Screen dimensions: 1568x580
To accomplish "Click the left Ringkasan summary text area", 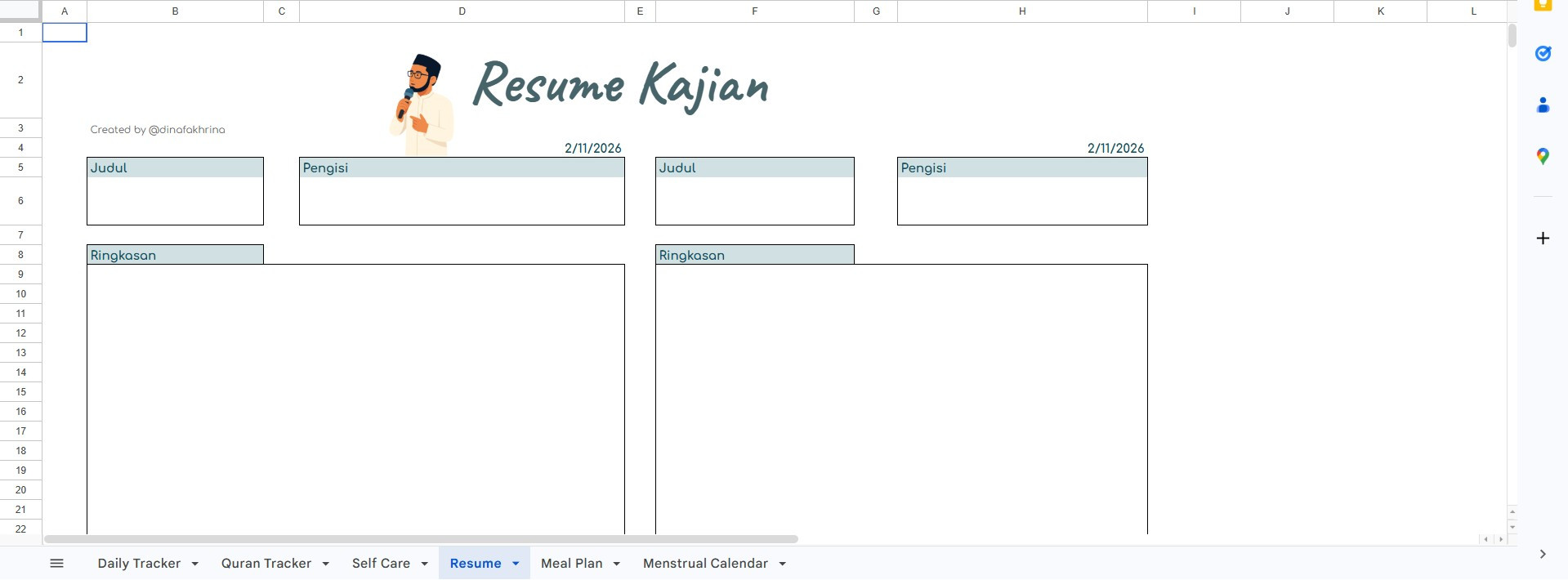I will click(355, 399).
